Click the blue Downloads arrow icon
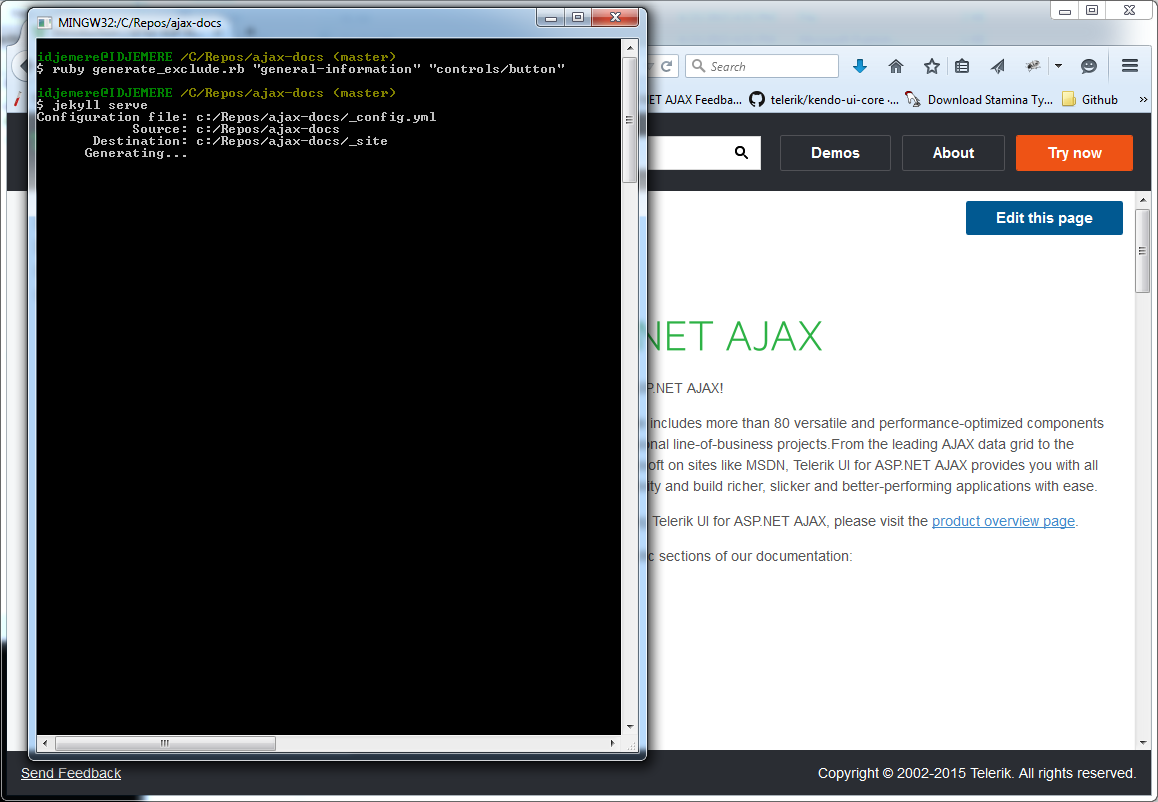 click(x=860, y=66)
